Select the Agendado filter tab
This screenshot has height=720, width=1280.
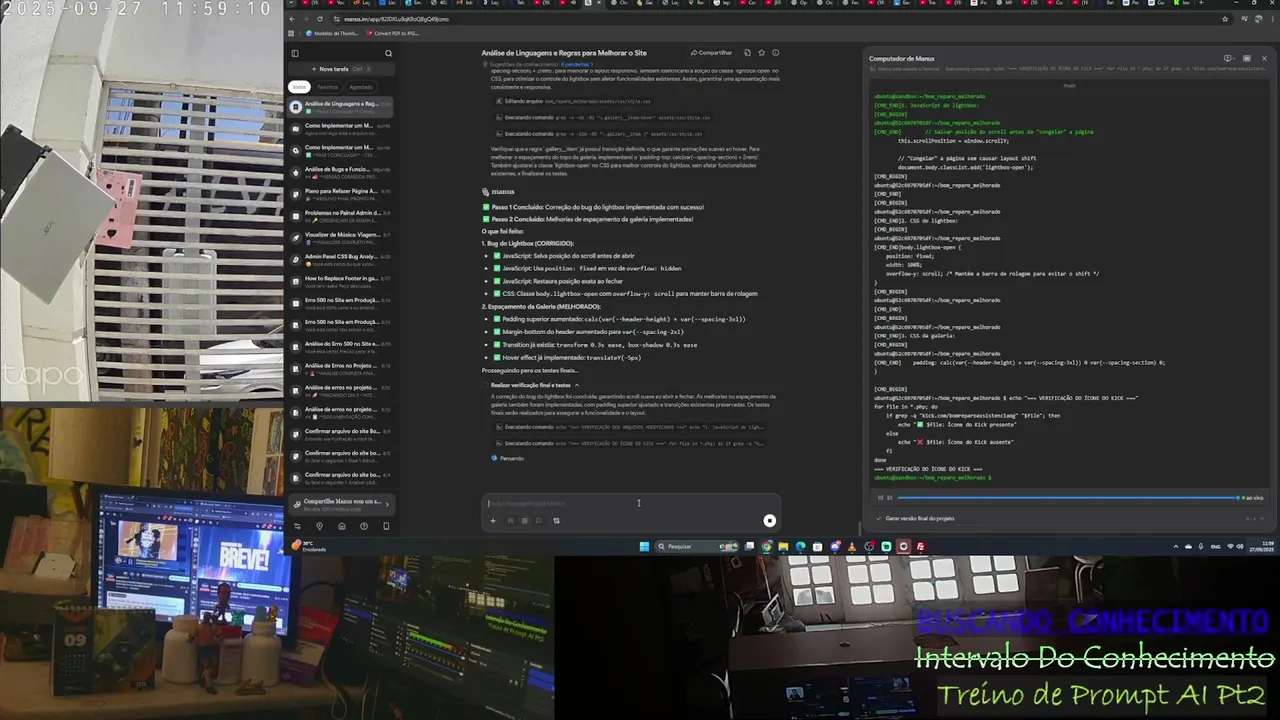(x=361, y=87)
